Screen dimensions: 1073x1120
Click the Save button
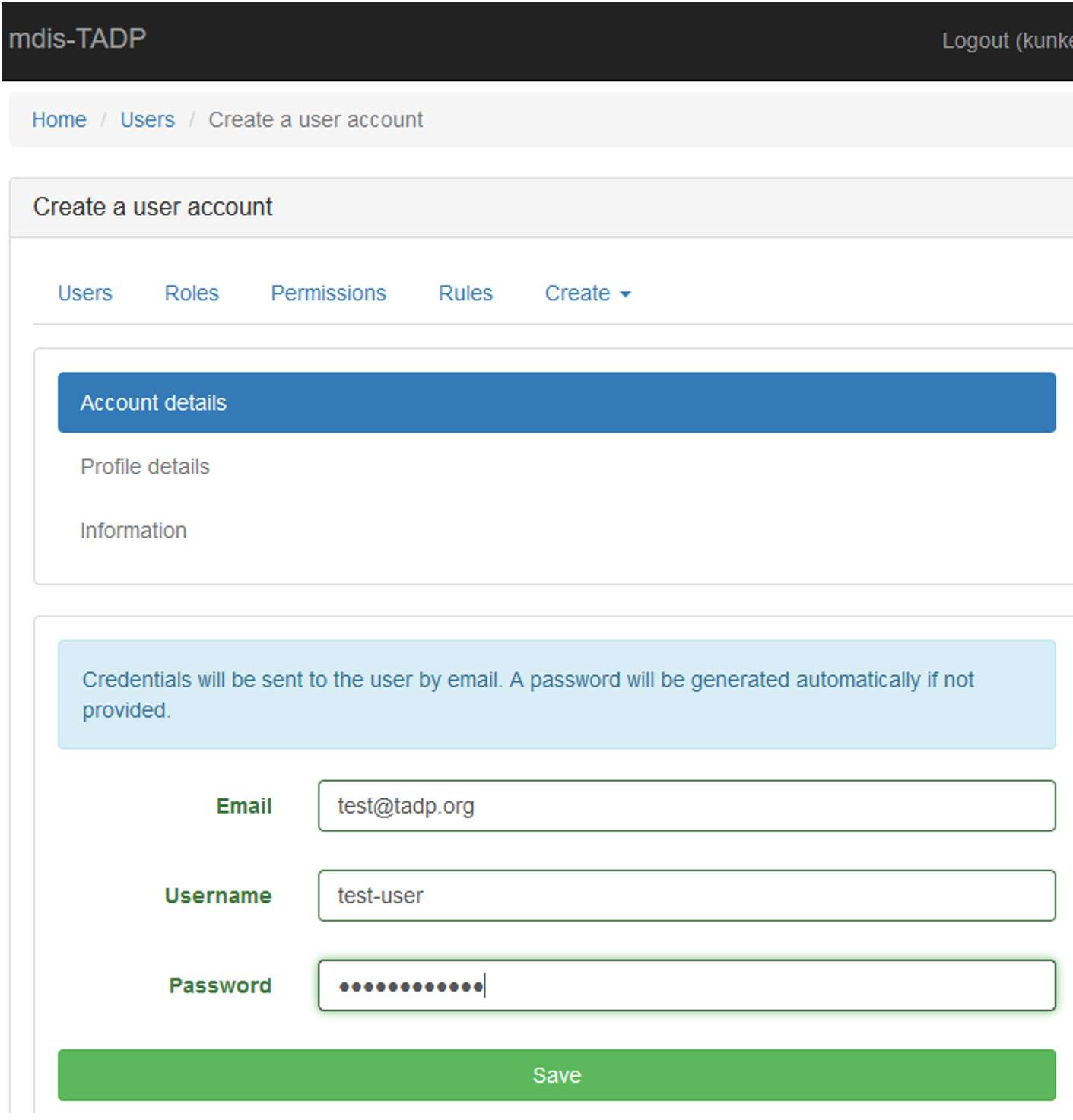tap(556, 1074)
